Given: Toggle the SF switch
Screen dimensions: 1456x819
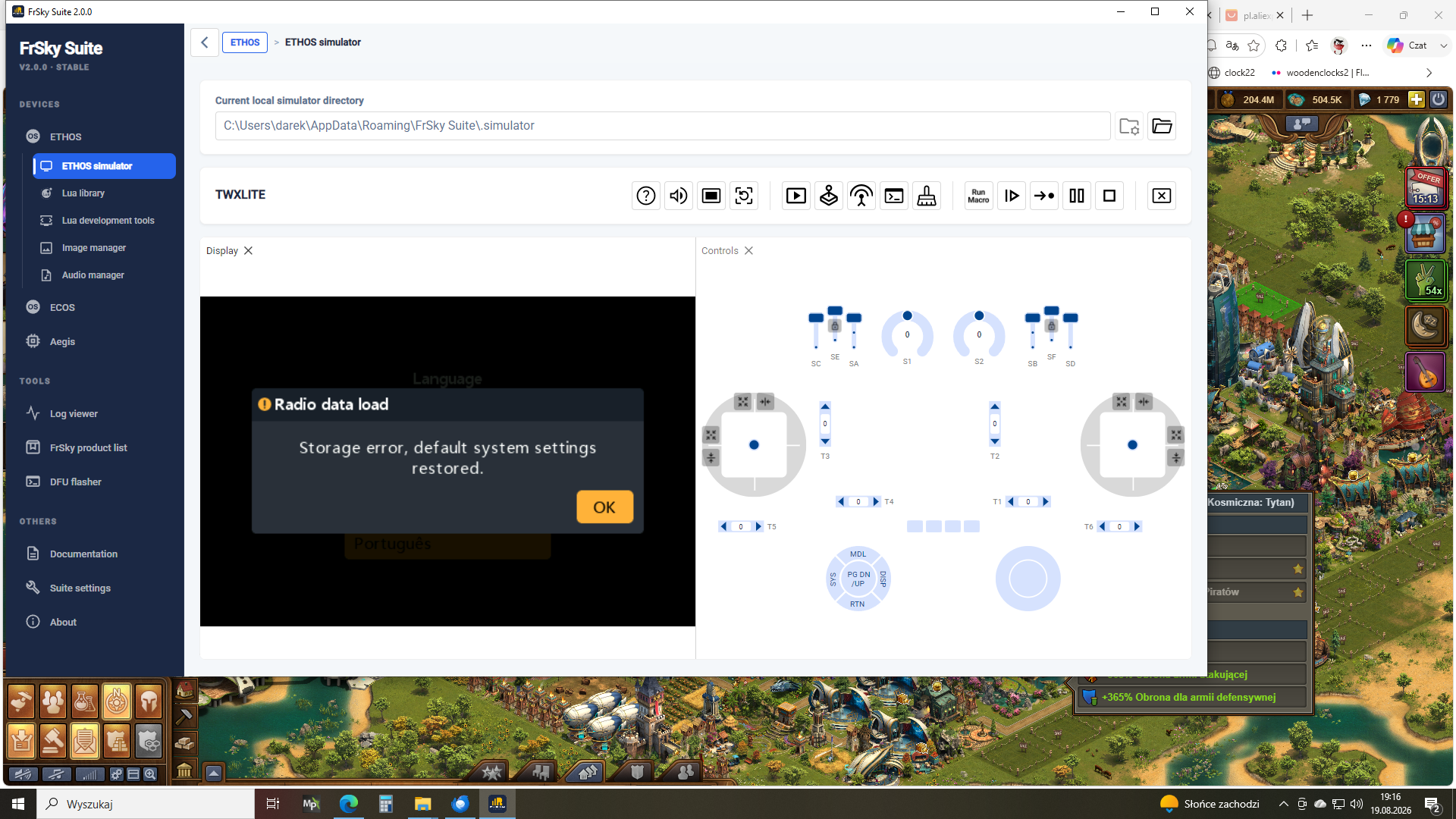Looking at the screenshot, I should pos(1052,325).
